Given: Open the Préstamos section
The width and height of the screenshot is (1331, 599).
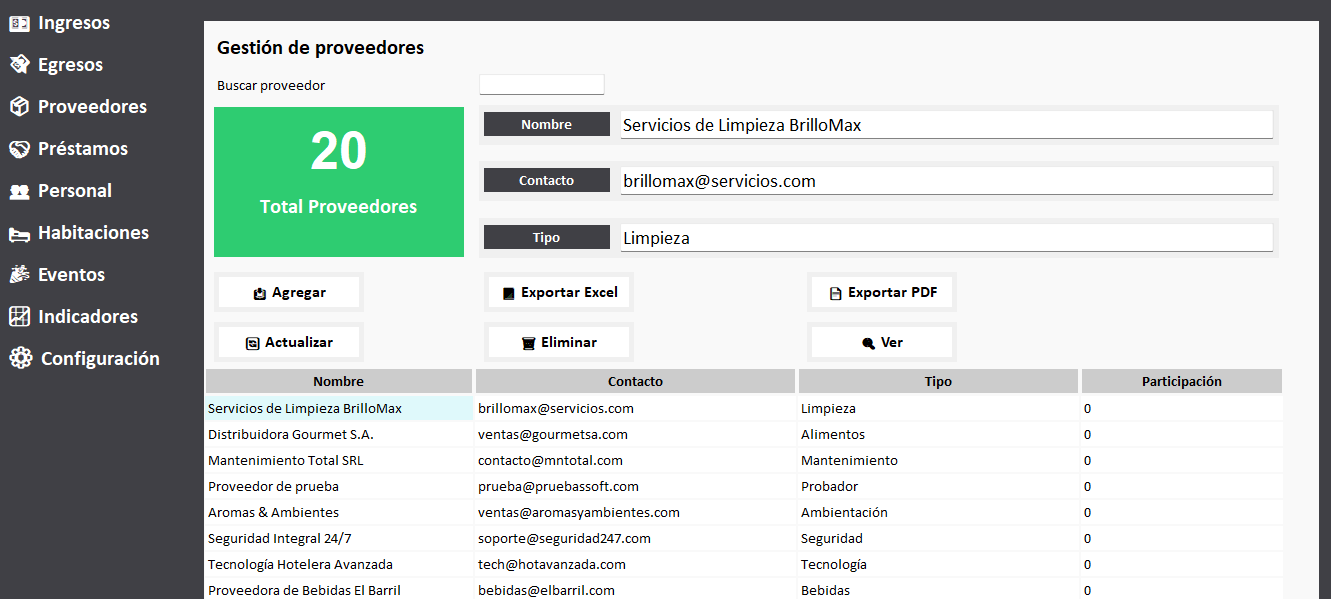Looking at the screenshot, I should [x=83, y=149].
